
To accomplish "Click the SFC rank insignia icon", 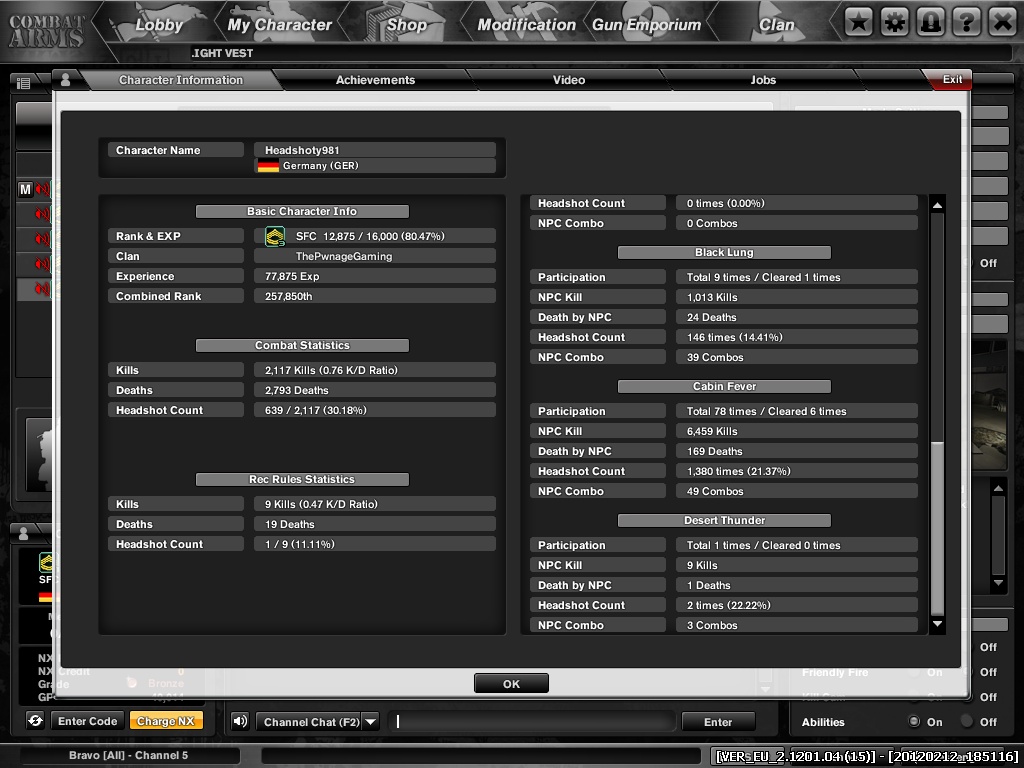I will [x=275, y=236].
